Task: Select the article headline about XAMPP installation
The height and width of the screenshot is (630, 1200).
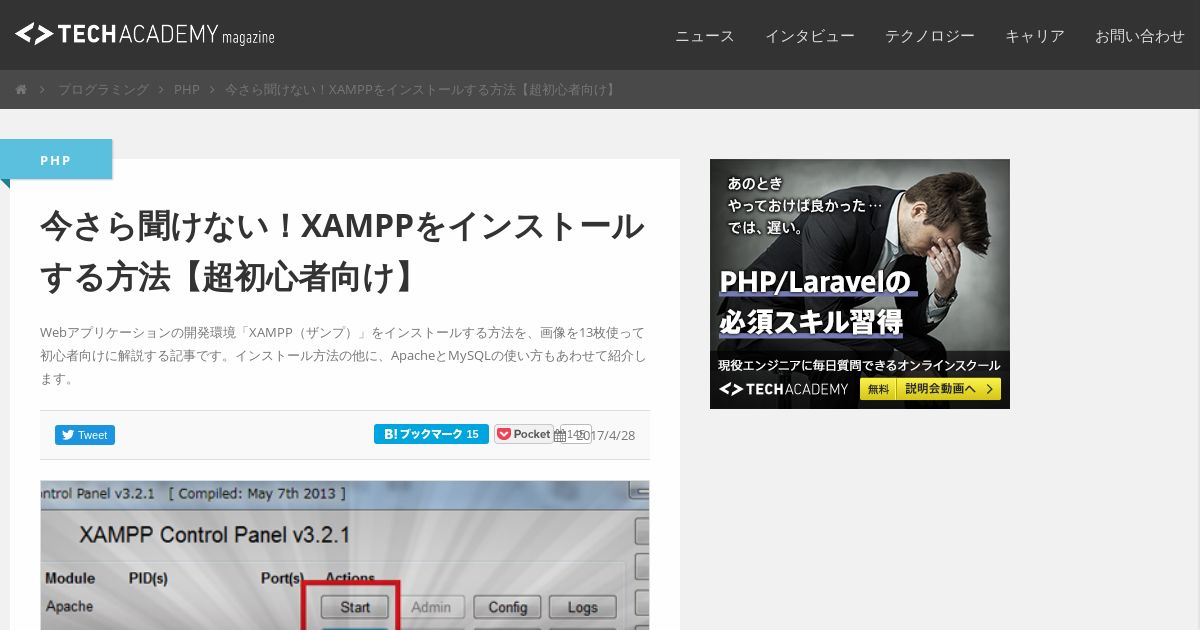Action: coord(343,252)
